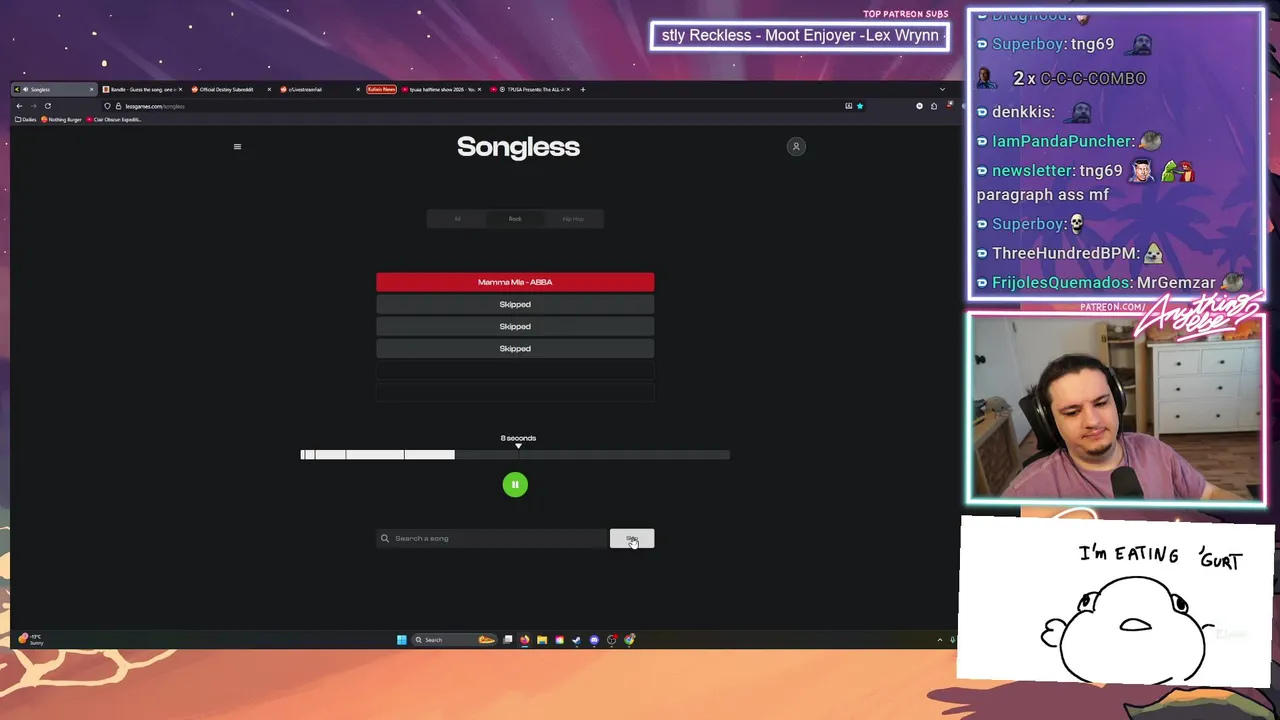Image resolution: width=1280 pixels, height=720 pixels.
Task: Open the Dailies bookmarks folder
Action: [25, 120]
